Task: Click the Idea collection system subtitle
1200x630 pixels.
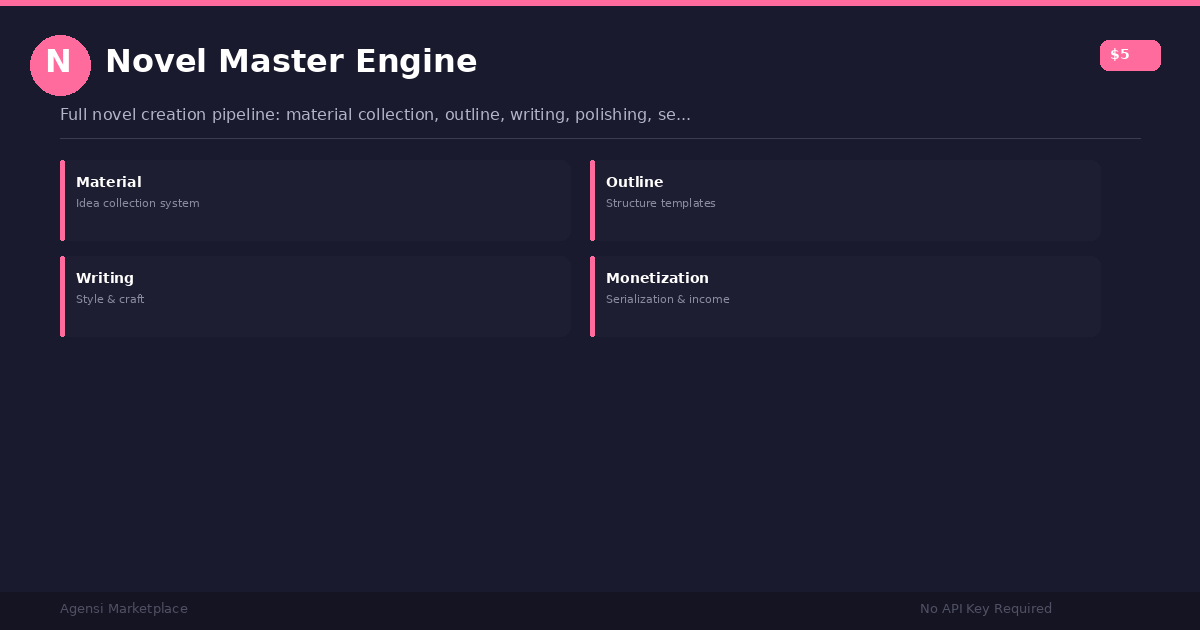Action: 138,204
